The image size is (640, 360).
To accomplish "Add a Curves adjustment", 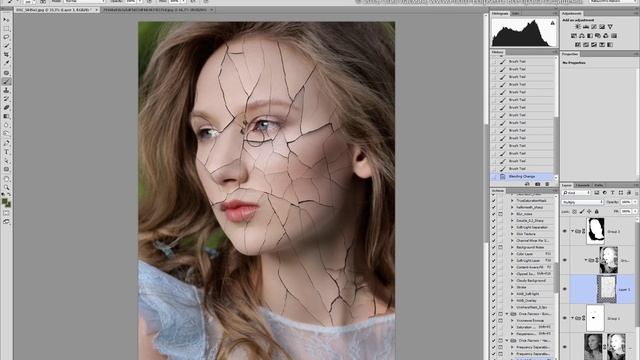I will tap(594, 27).
